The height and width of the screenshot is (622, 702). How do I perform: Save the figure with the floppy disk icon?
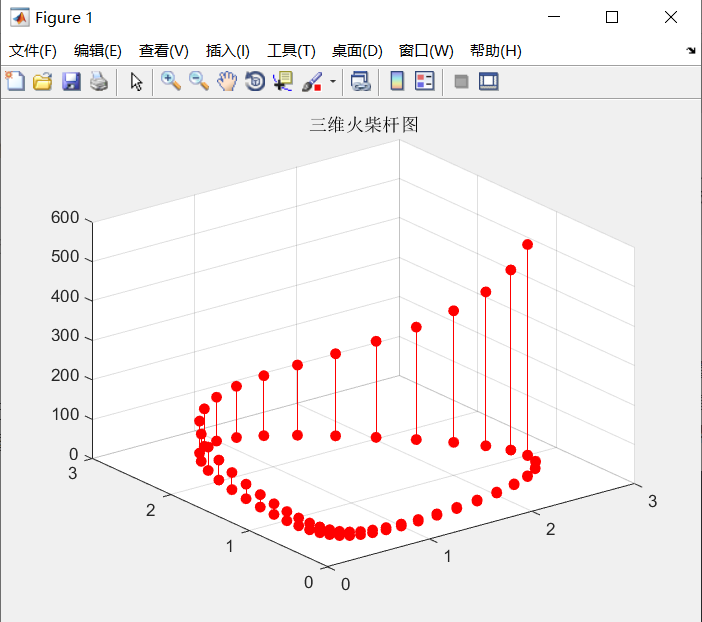coord(71,82)
